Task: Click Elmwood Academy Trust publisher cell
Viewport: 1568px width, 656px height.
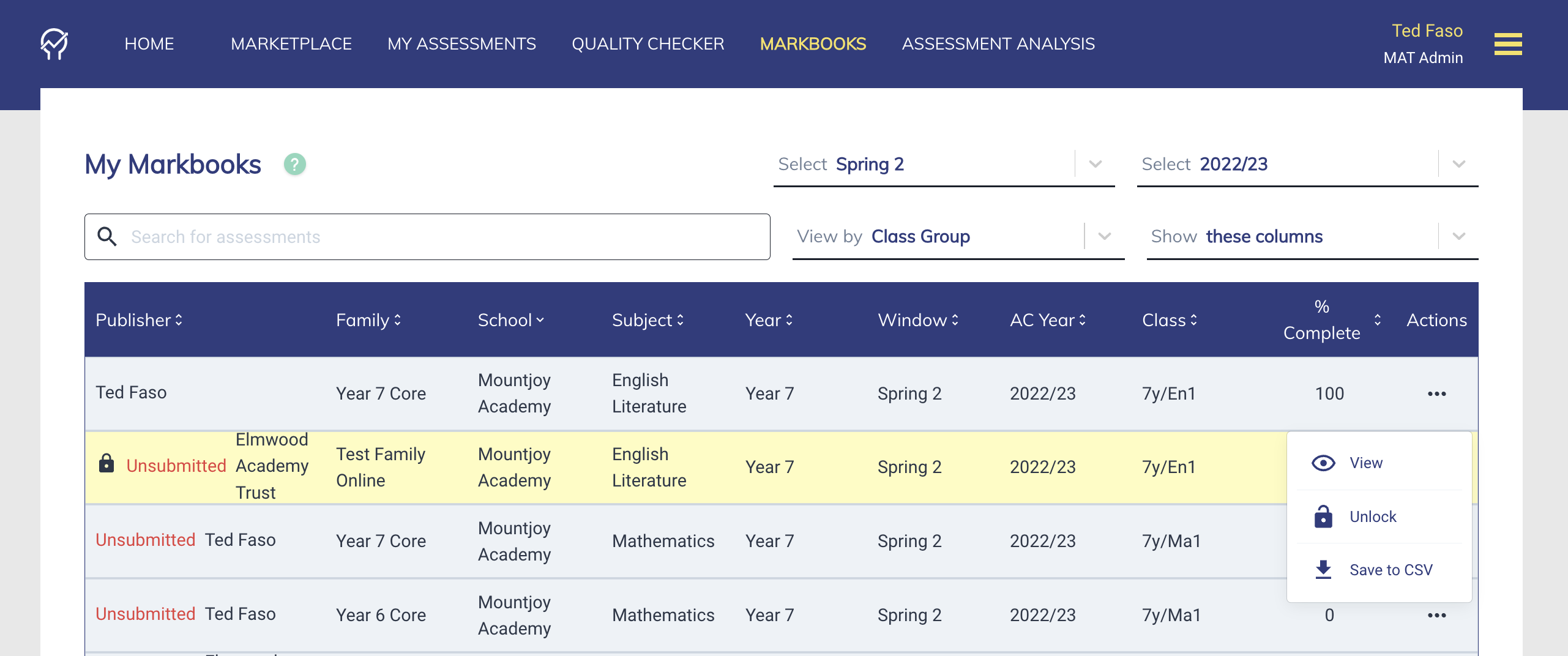Action: point(272,466)
